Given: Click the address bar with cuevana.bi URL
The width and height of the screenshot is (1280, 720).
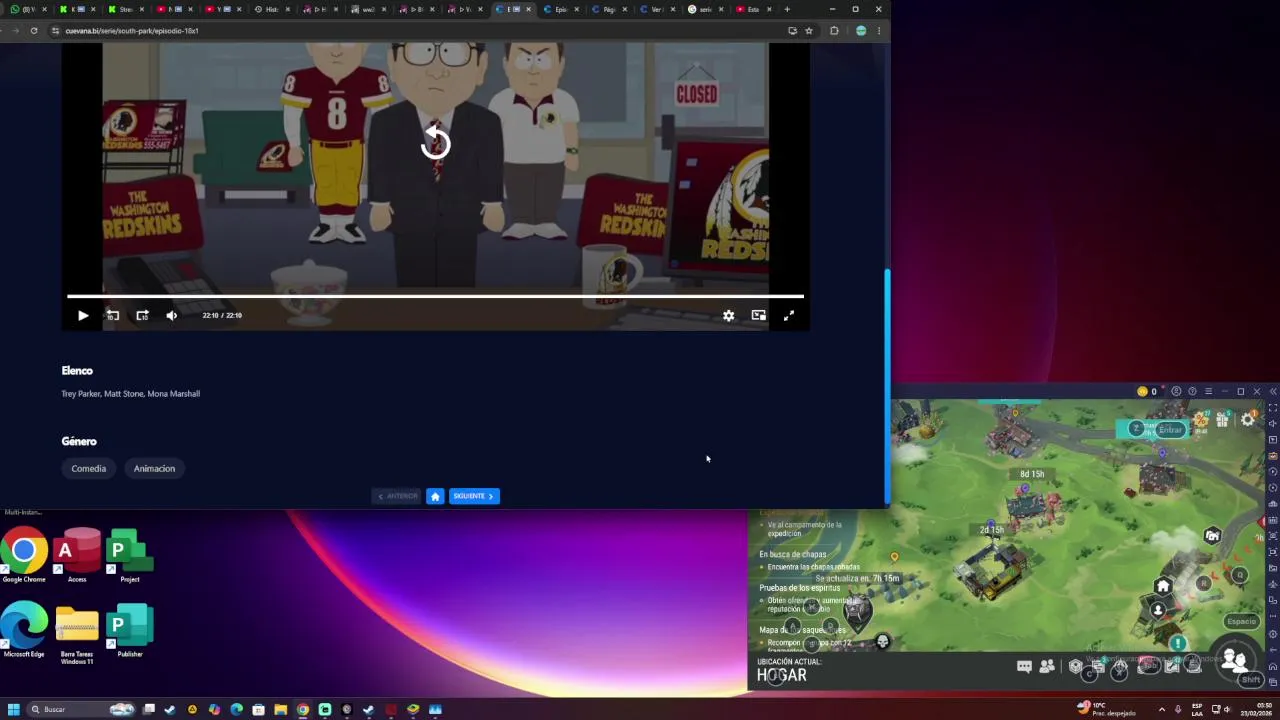Looking at the screenshot, I should 420,31.
